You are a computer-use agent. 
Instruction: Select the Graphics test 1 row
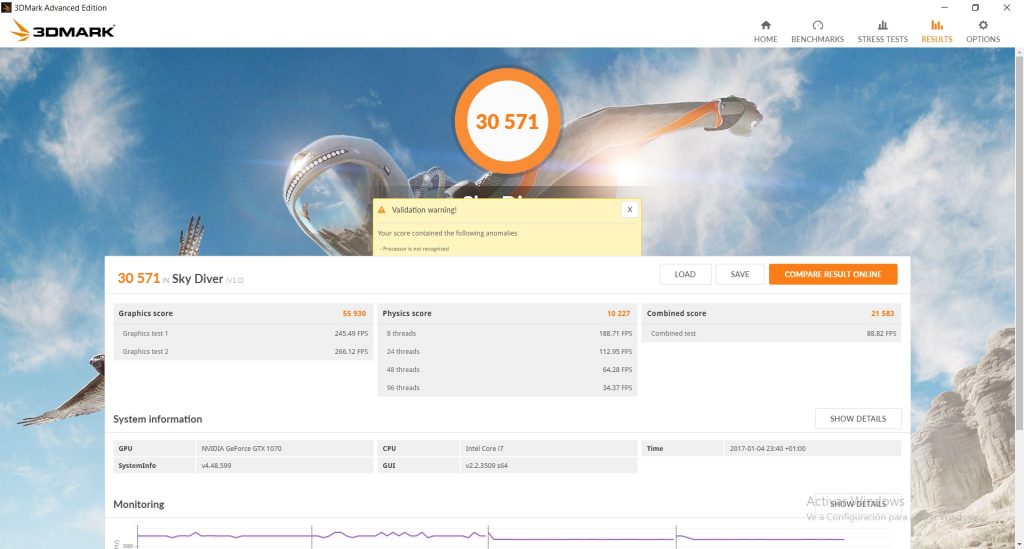coord(243,333)
